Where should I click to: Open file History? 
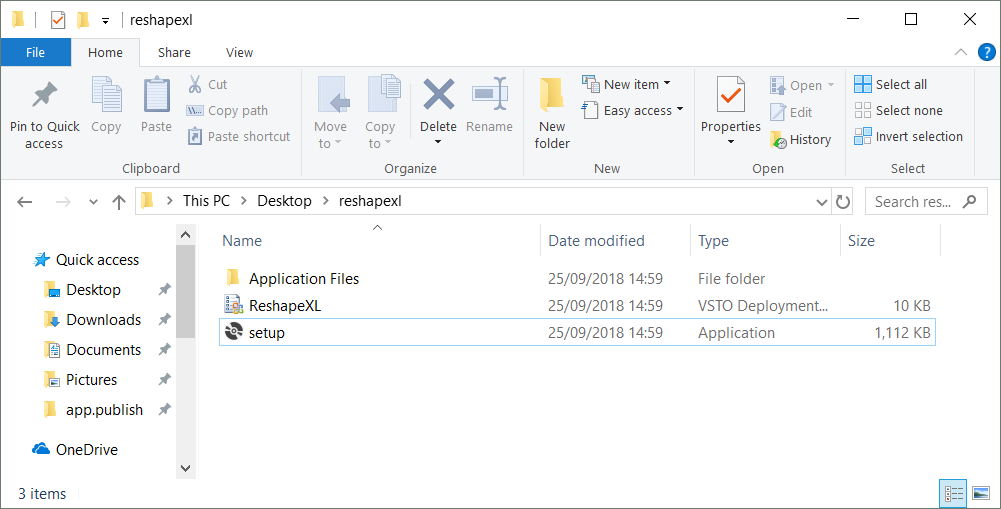[801, 139]
